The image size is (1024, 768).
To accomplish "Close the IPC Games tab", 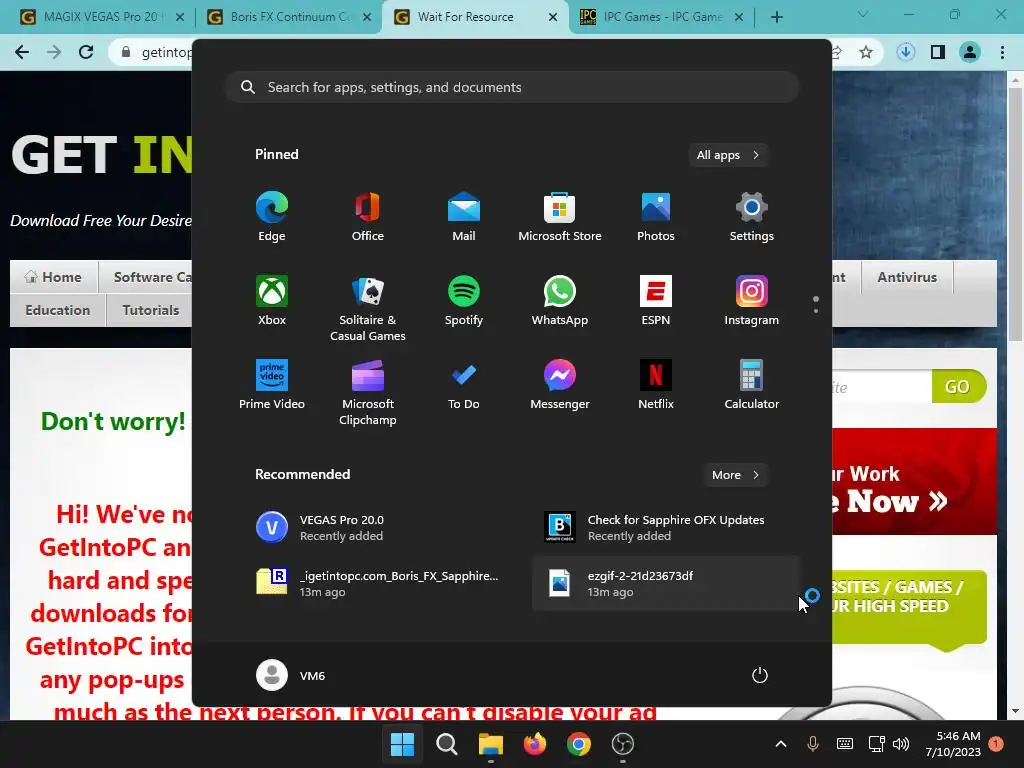I will pos(739,17).
